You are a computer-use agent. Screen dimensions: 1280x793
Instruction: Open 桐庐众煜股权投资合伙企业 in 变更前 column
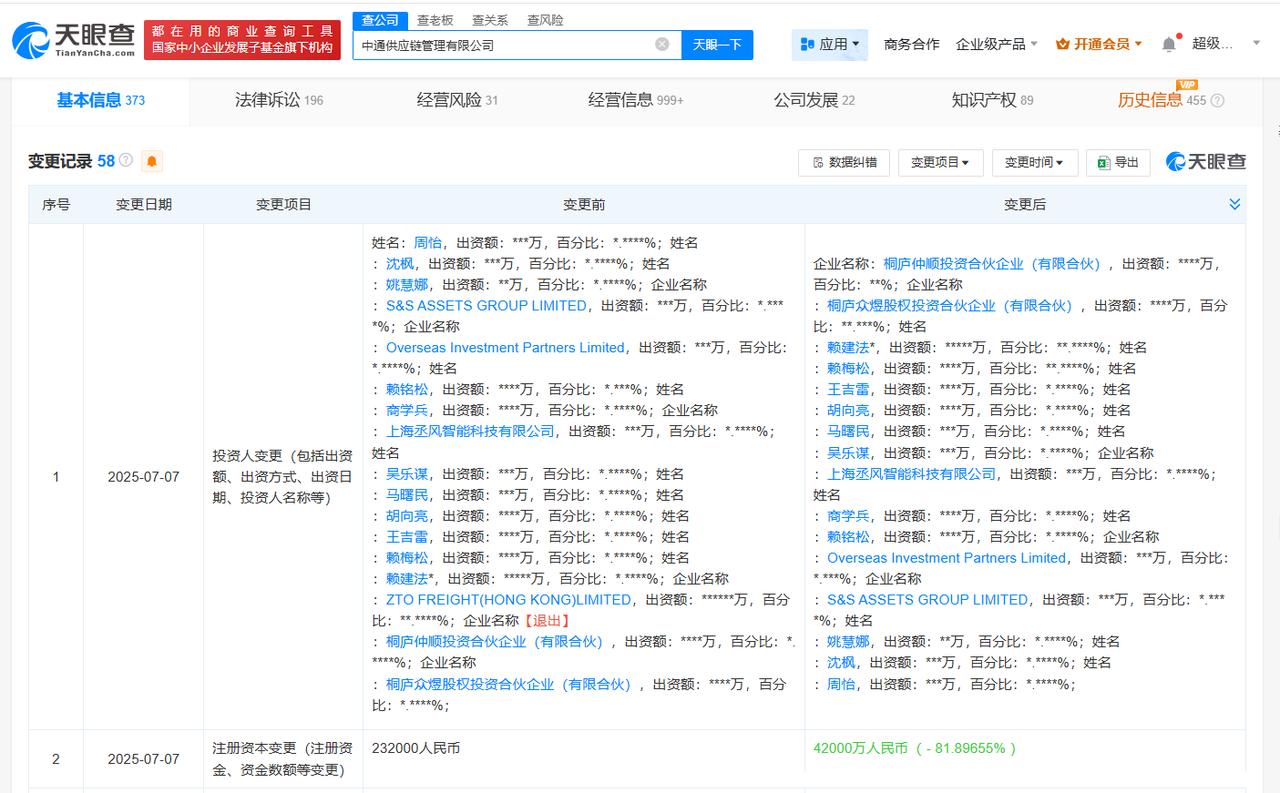pyautogui.click(x=508, y=684)
